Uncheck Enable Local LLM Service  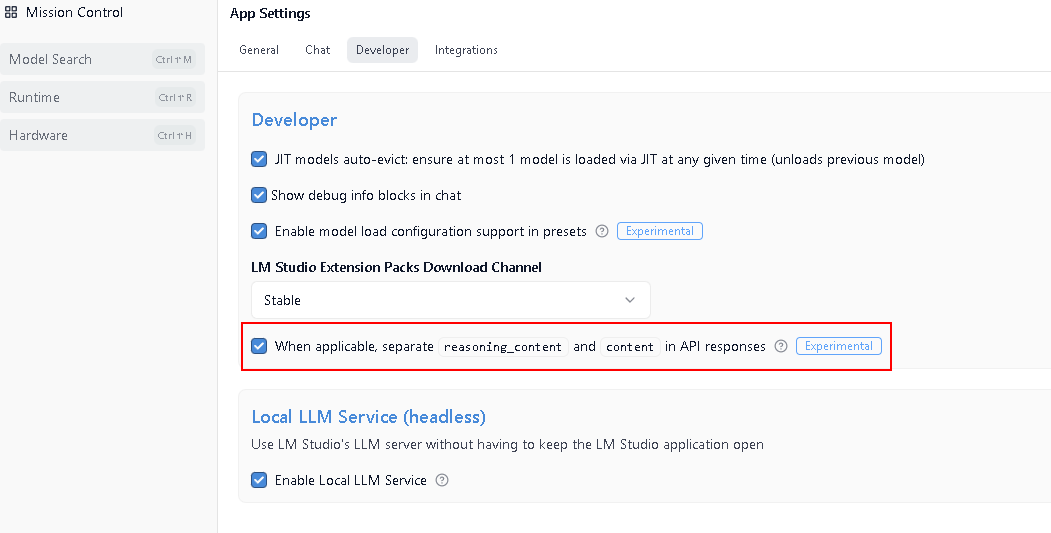pos(259,480)
